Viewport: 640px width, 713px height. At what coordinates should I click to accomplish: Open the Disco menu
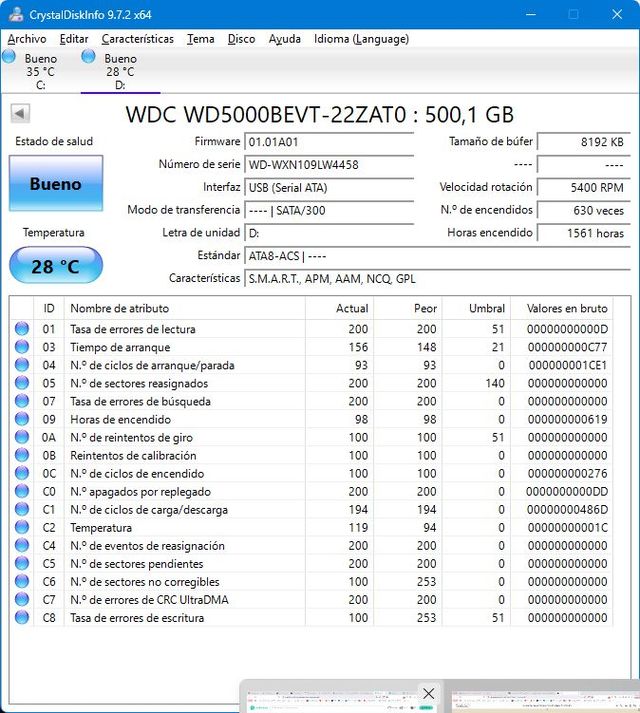tap(241, 39)
